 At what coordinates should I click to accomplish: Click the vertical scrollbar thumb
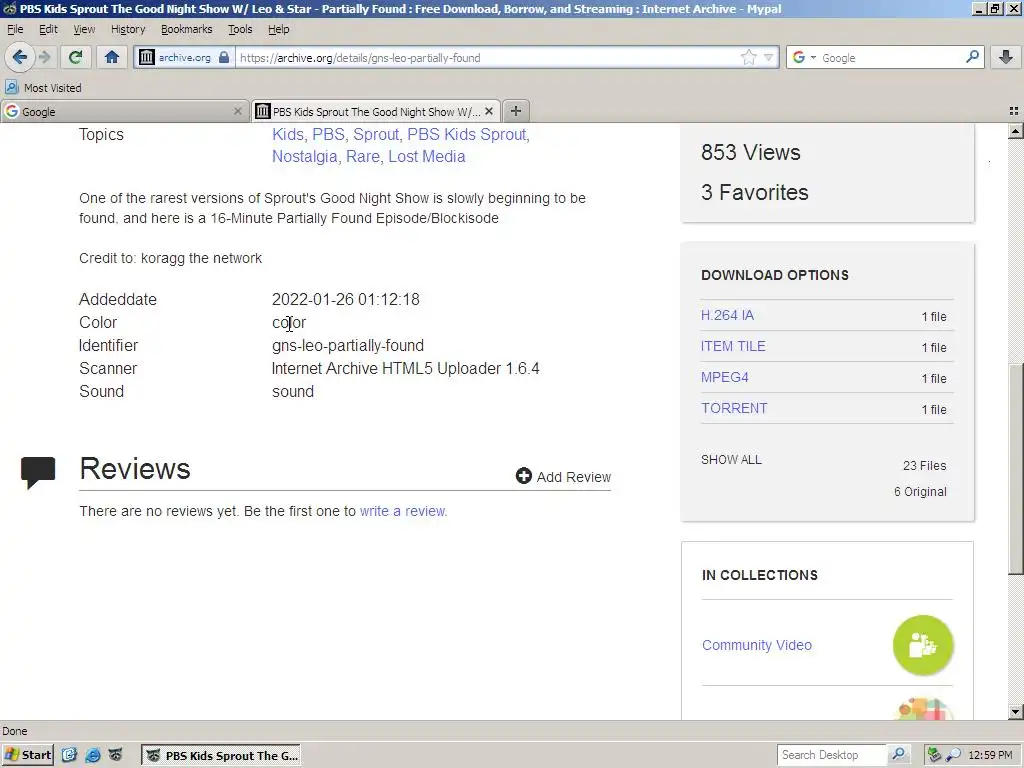[1015, 468]
